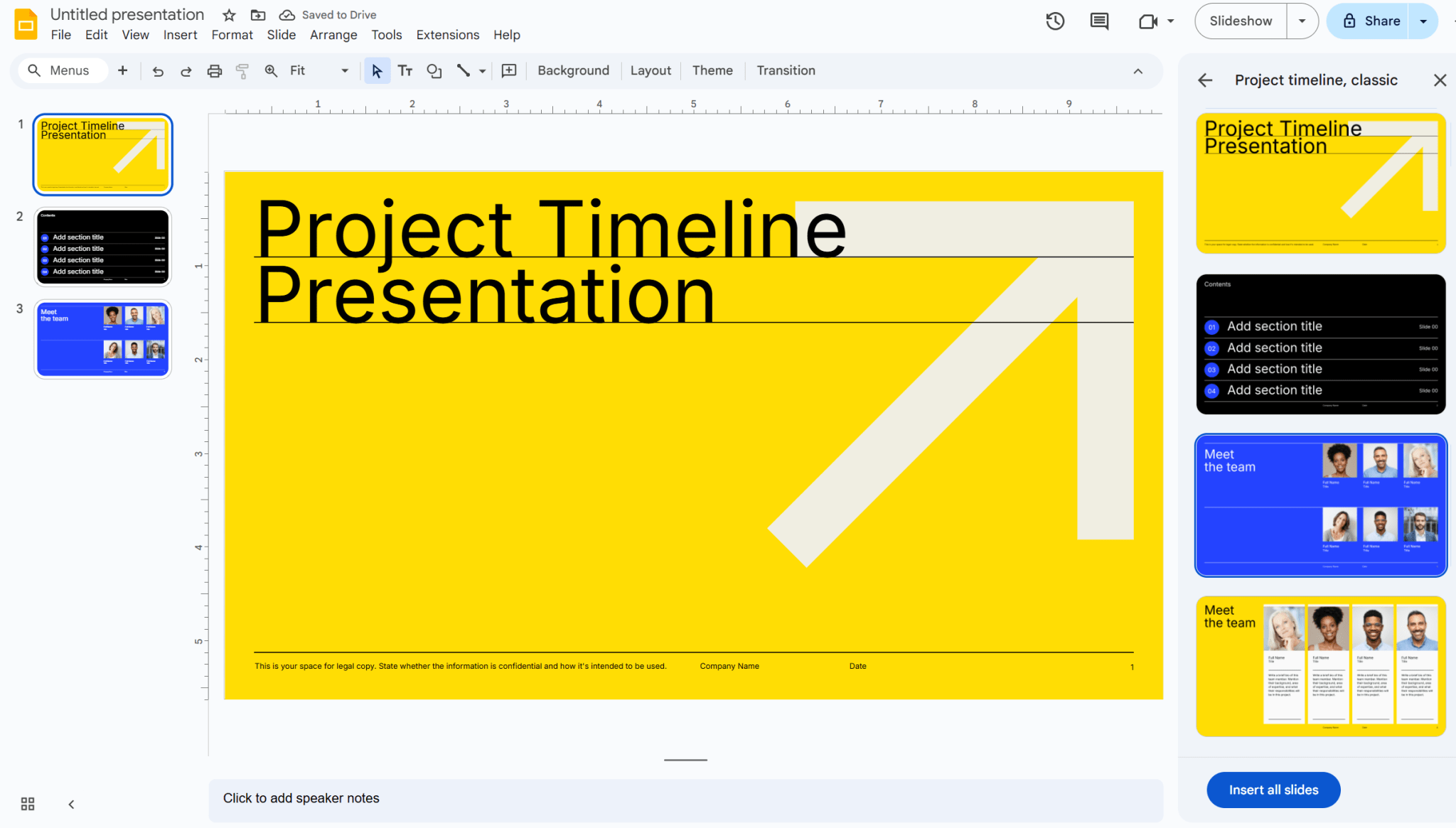Select the Meet the team slide thumbnail
The height and width of the screenshot is (828, 1456).
pos(102,339)
